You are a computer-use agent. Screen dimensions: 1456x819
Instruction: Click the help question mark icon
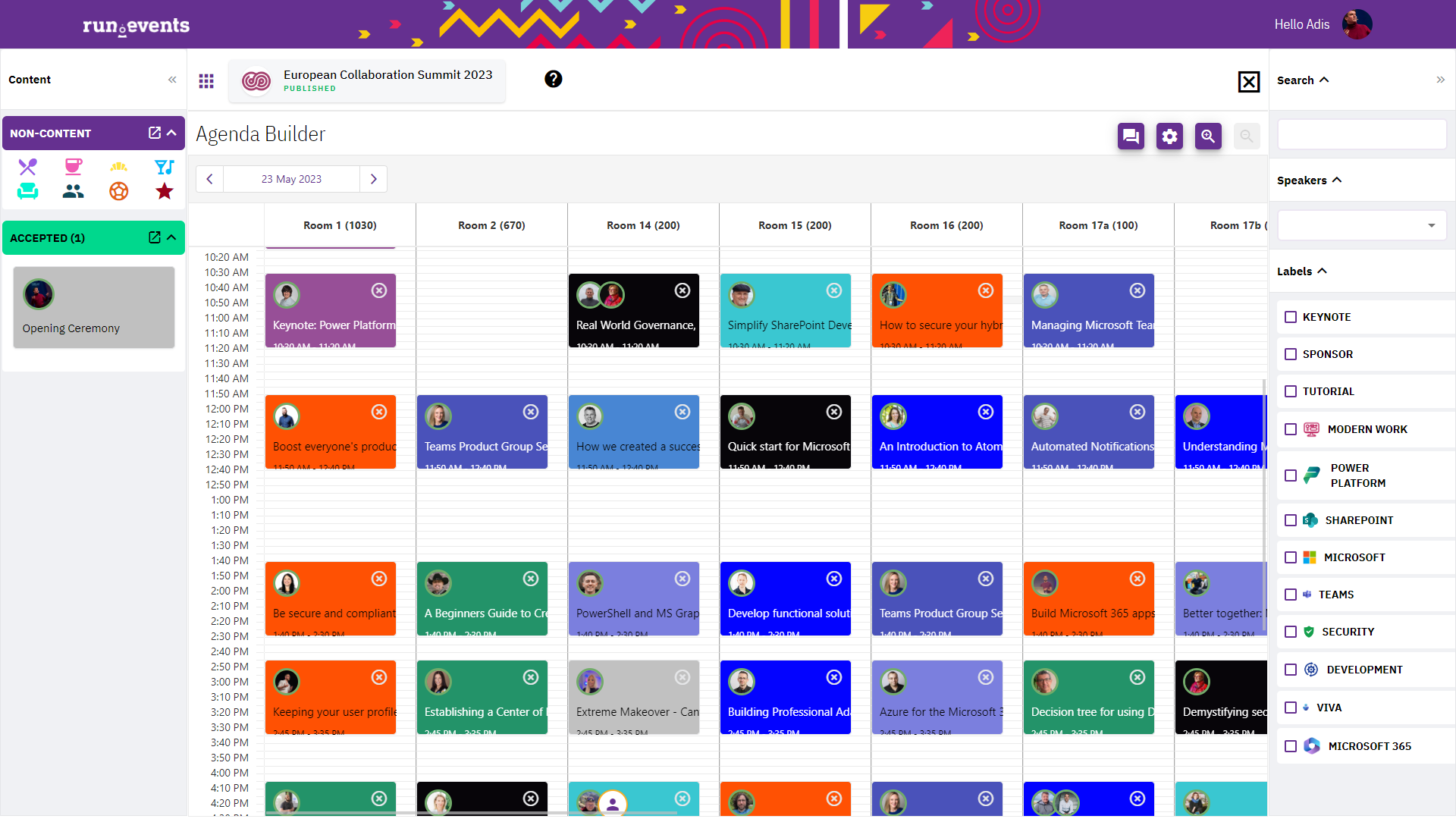click(x=554, y=79)
